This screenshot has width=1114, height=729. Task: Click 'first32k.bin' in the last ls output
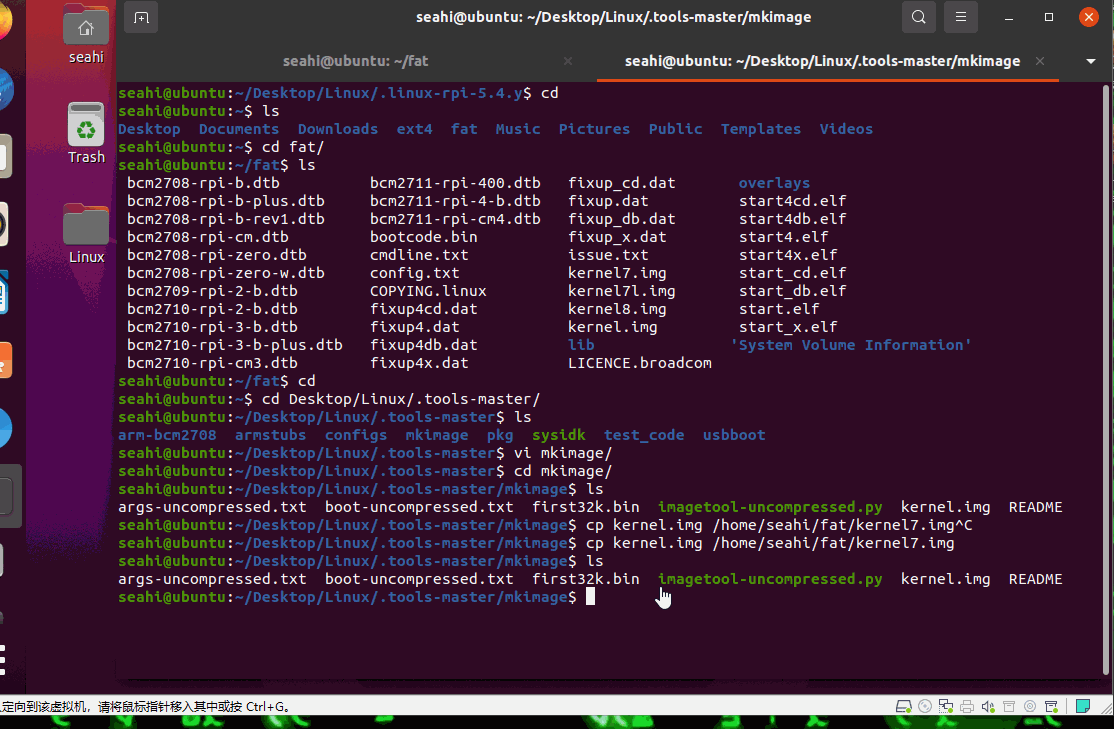pyautogui.click(x=585, y=578)
